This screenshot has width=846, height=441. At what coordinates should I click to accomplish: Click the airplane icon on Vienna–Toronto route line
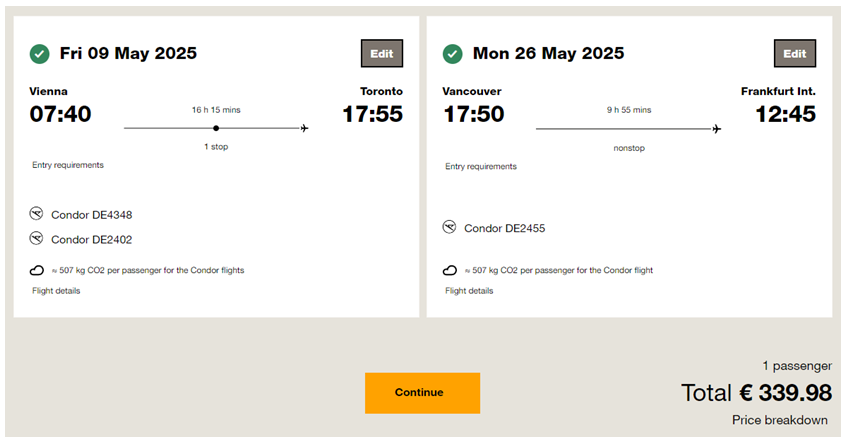[x=305, y=128]
